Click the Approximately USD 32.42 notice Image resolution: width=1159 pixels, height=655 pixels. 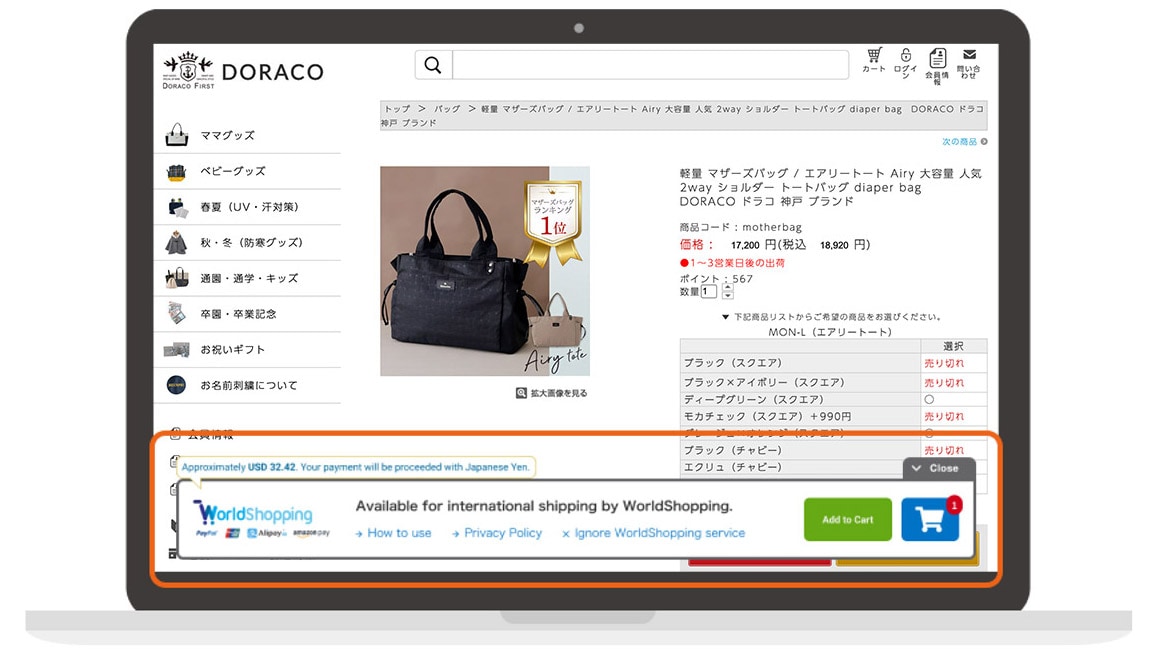click(356, 467)
